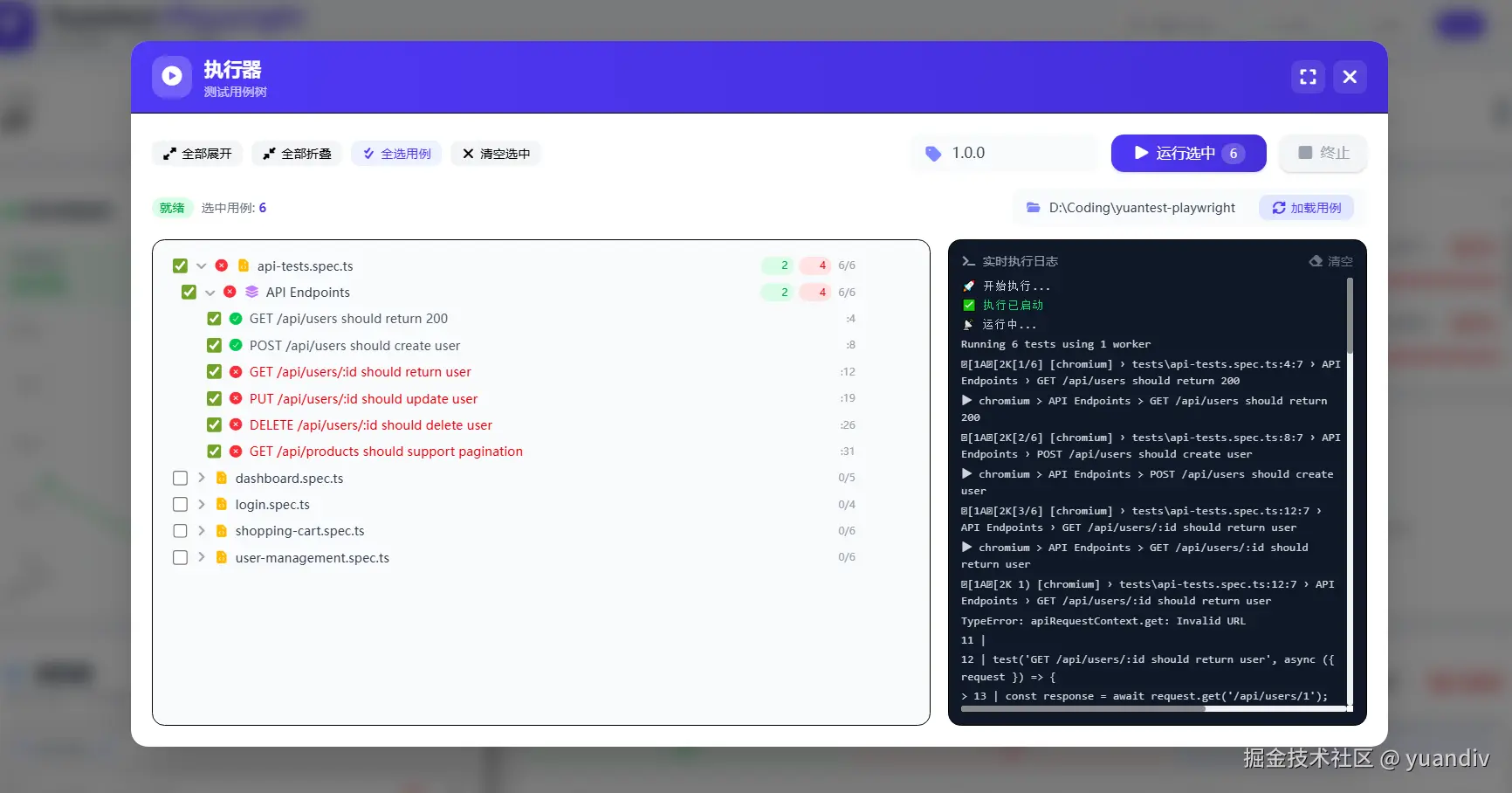Uncheck POST /api/users should create user
This screenshot has height=793, width=1512.
tap(214, 345)
